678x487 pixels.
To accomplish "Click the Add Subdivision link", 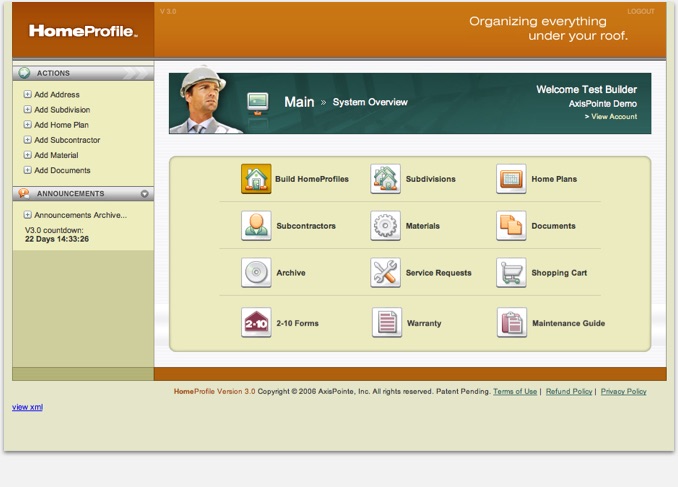I will click(62, 109).
